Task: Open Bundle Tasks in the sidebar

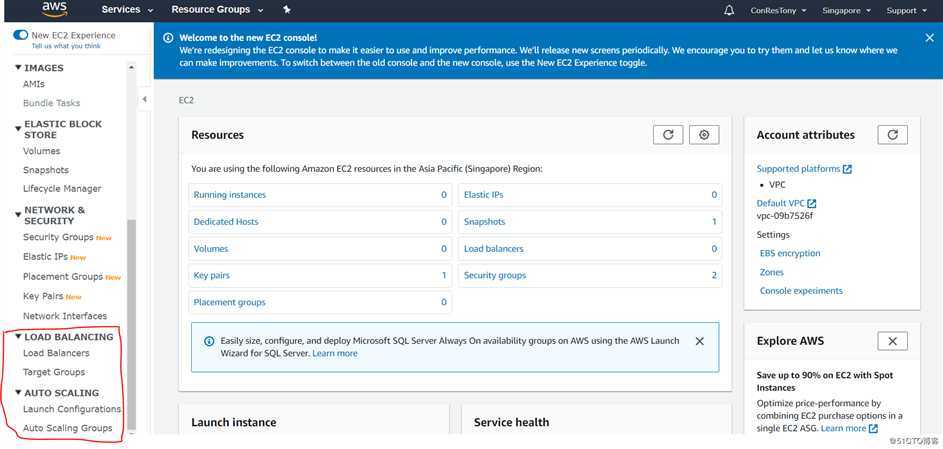Action: [x=51, y=103]
